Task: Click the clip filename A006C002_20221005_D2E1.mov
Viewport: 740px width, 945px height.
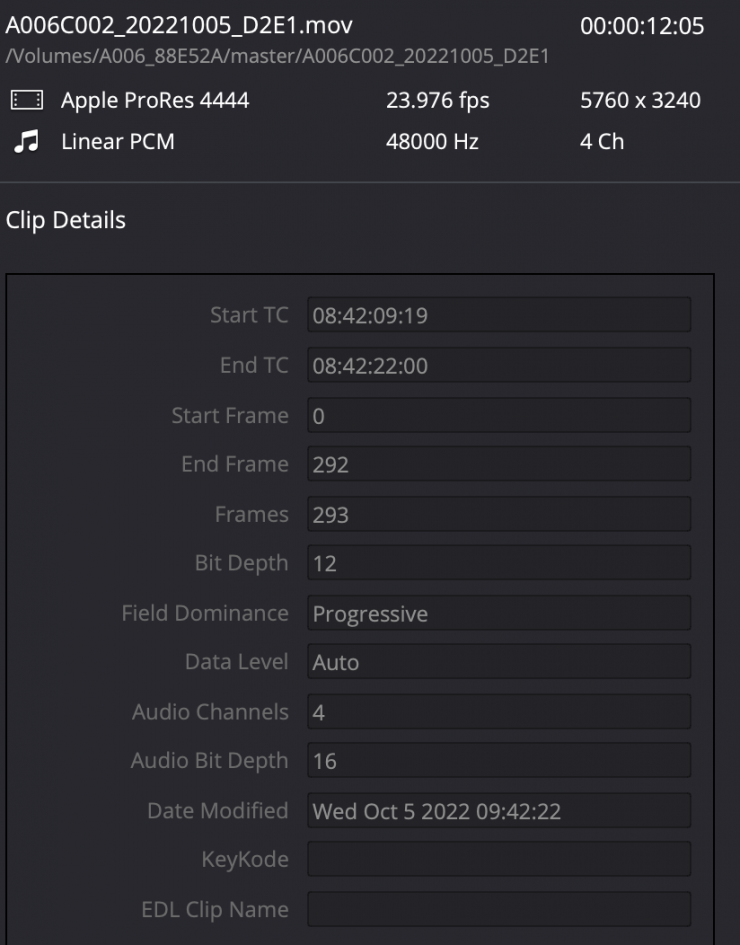Action: pyautogui.click(x=178, y=25)
